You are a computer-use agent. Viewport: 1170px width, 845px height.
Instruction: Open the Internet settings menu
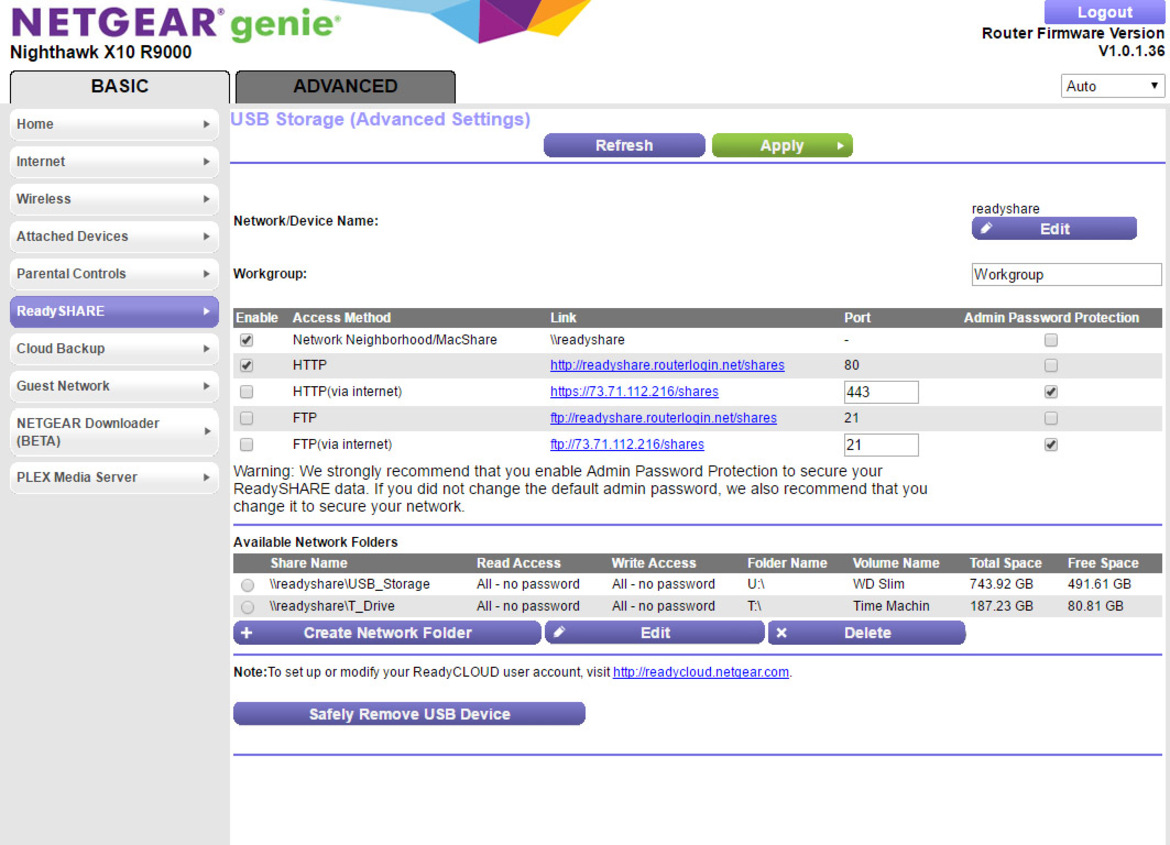114,161
